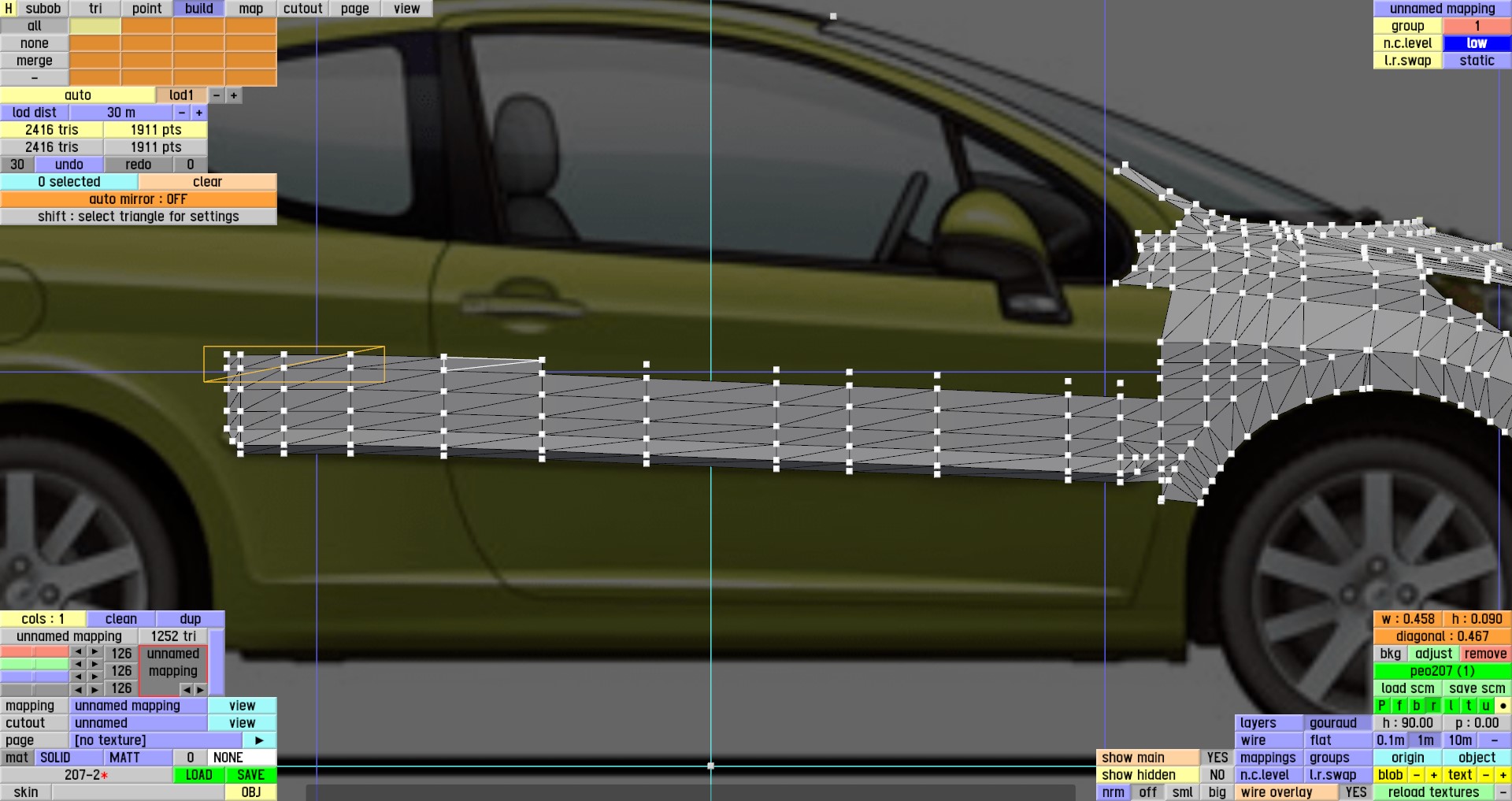Click the yellow H button beside subob

coord(8,9)
